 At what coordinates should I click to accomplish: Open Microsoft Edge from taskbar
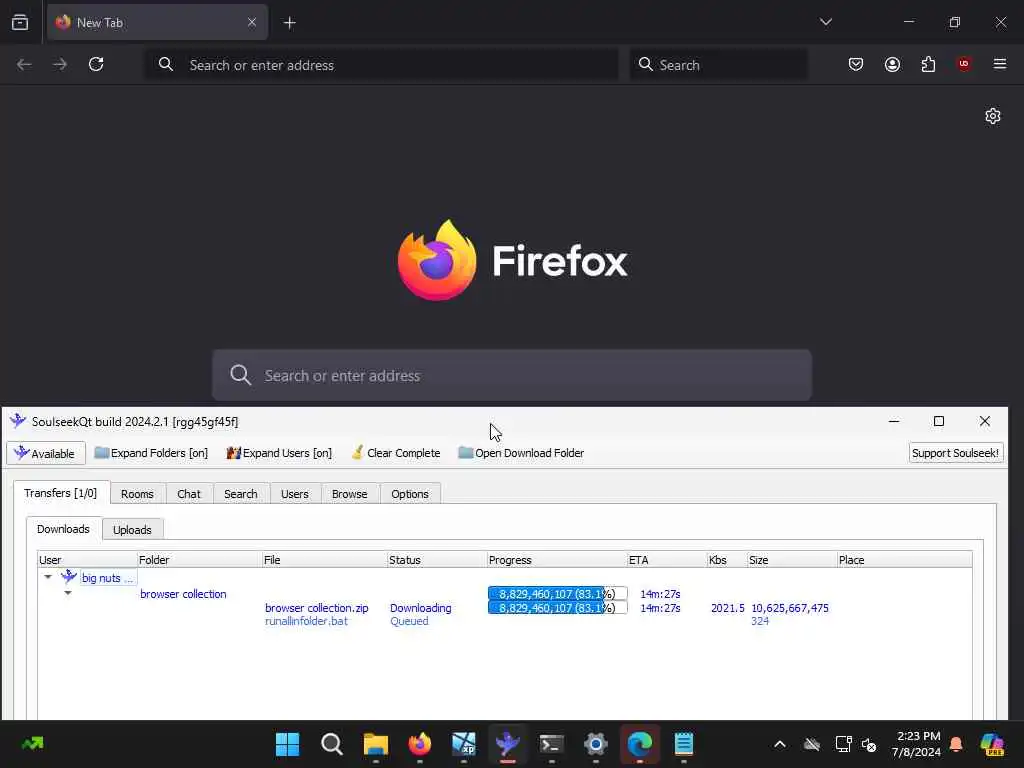[639, 744]
